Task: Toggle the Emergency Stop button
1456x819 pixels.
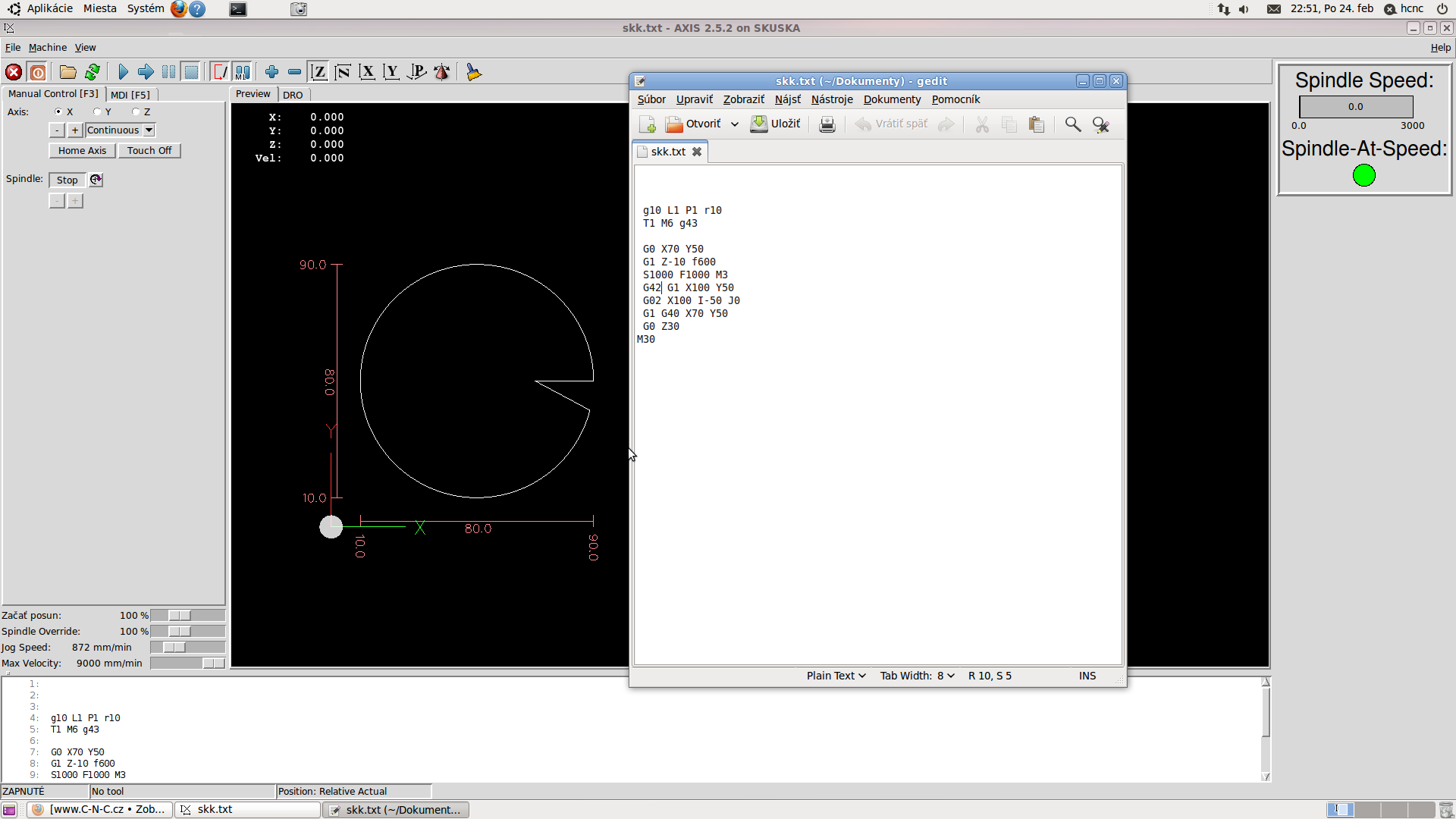Action: pos(14,72)
